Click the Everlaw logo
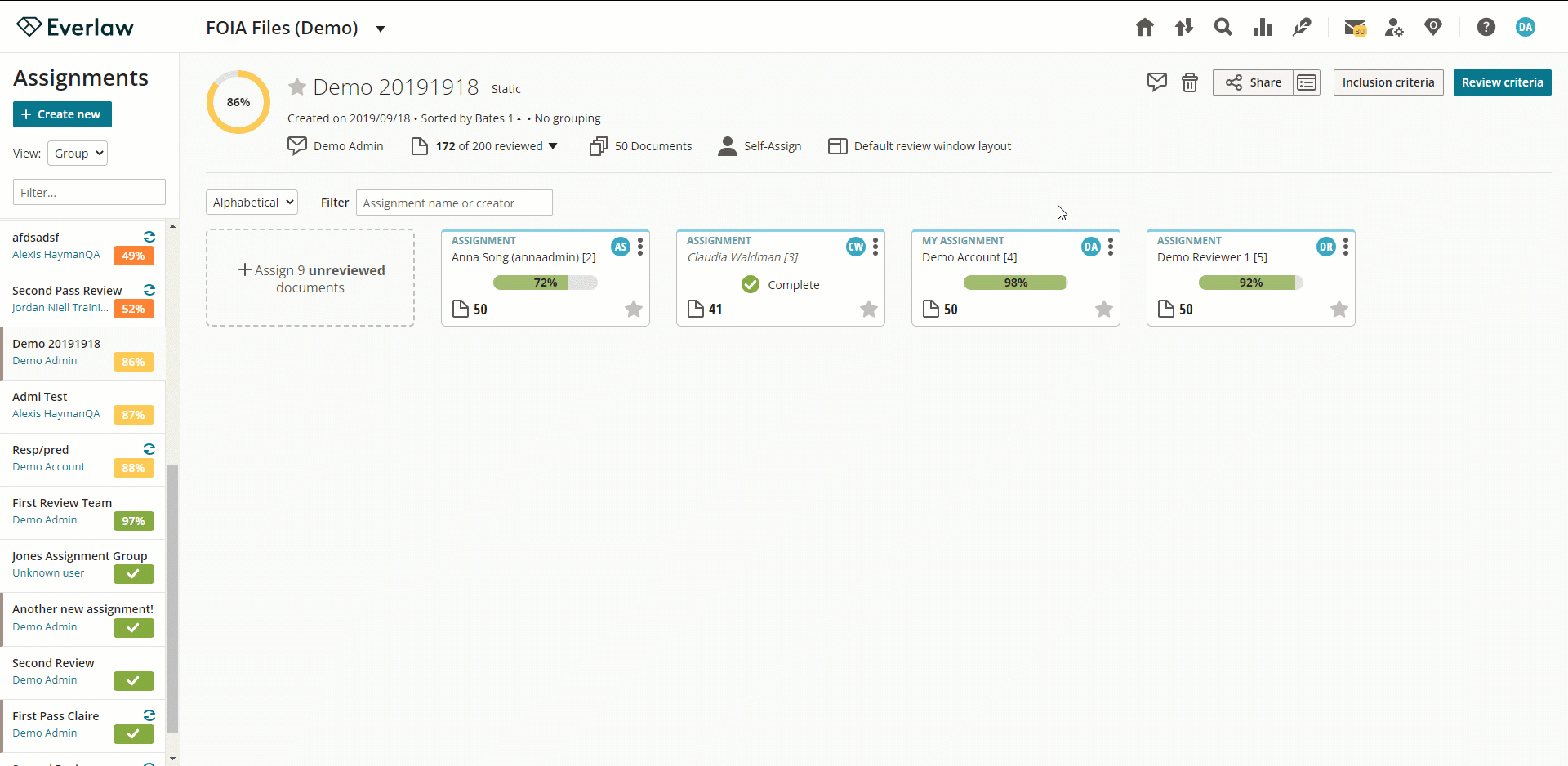Image resolution: width=1568 pixels, height=766 pixels. tap(75, 28)
